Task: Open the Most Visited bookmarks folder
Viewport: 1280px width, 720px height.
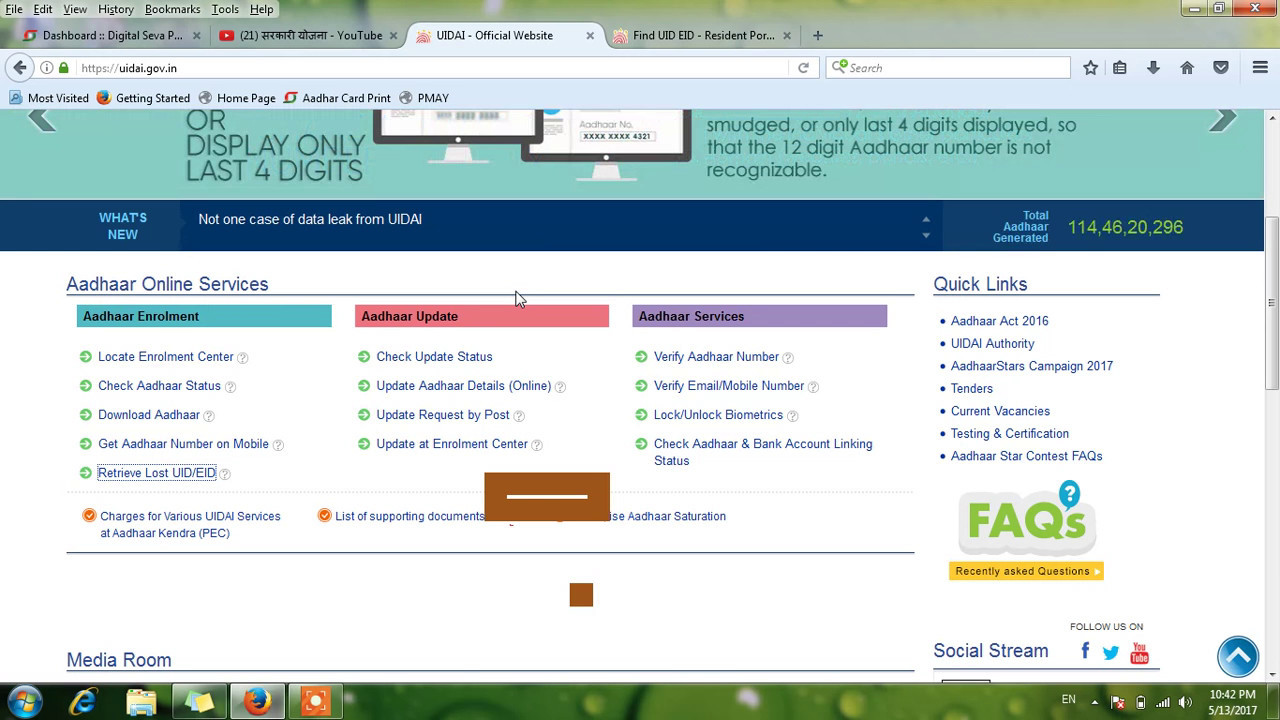Action: (49, 98)
